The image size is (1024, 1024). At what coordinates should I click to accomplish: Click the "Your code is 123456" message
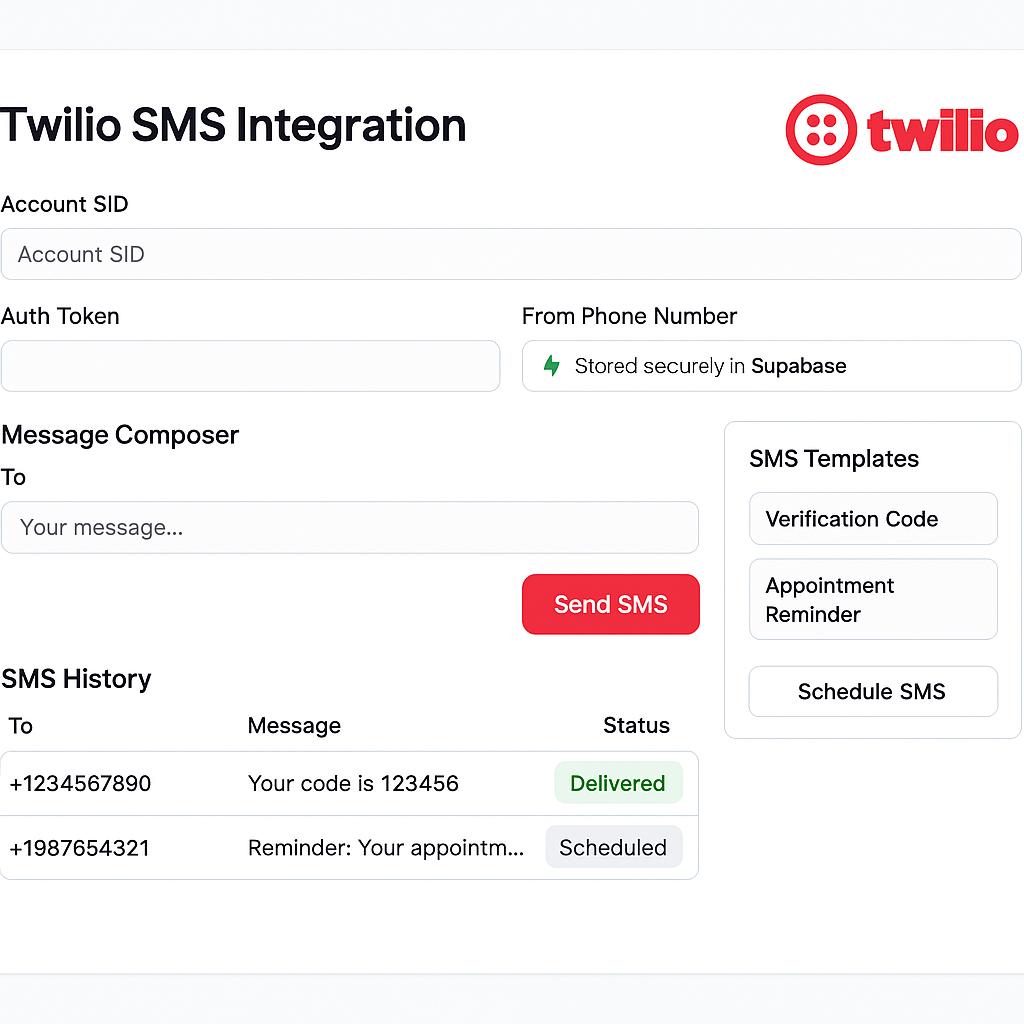(353, 783)
